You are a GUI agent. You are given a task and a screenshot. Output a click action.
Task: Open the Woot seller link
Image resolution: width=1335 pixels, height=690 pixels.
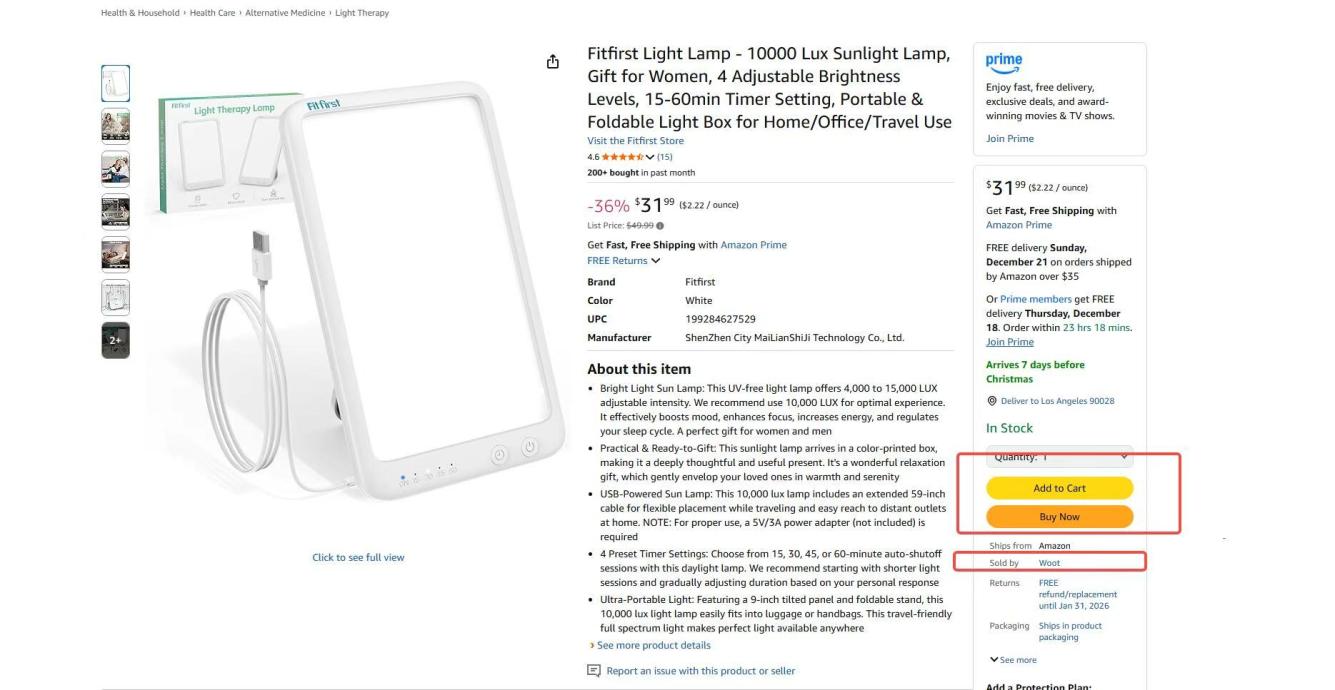(1049, 563)
